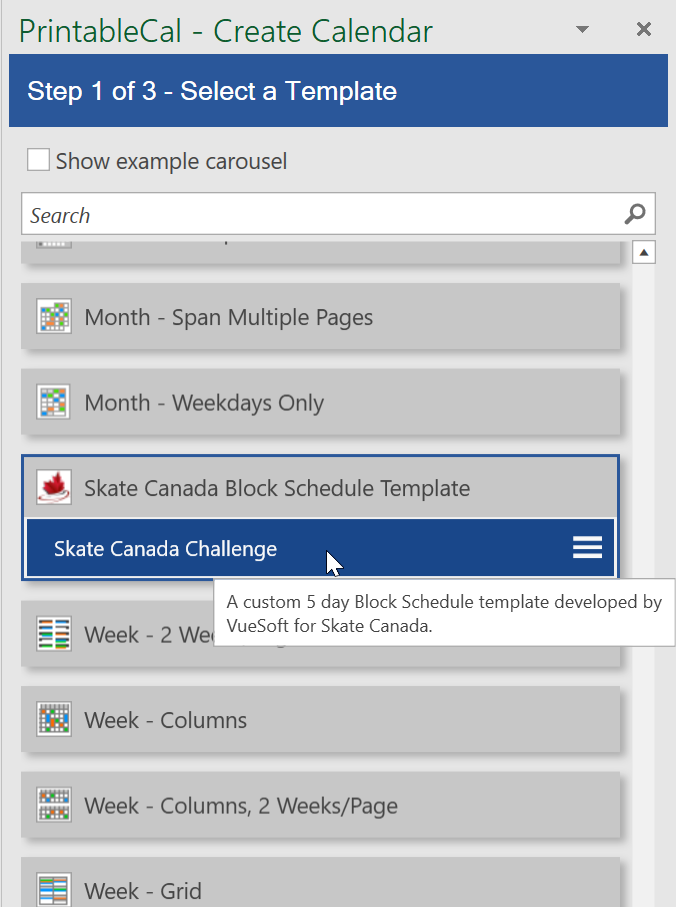Click the Skate Canada maple leaf icon
The height and width of the screenshot is (907, 676).
[54, 488]
